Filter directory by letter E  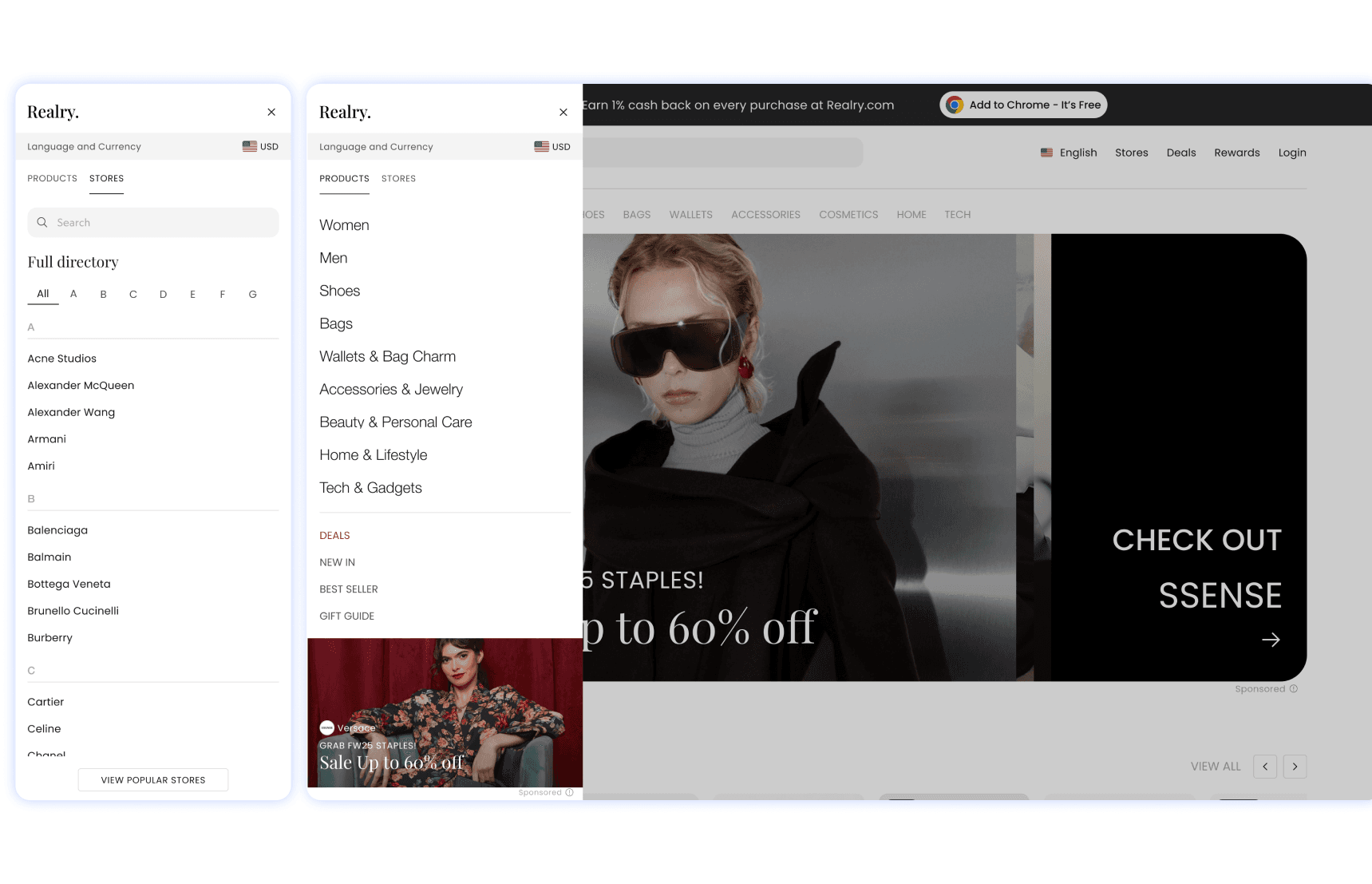(x=192, y=295)
